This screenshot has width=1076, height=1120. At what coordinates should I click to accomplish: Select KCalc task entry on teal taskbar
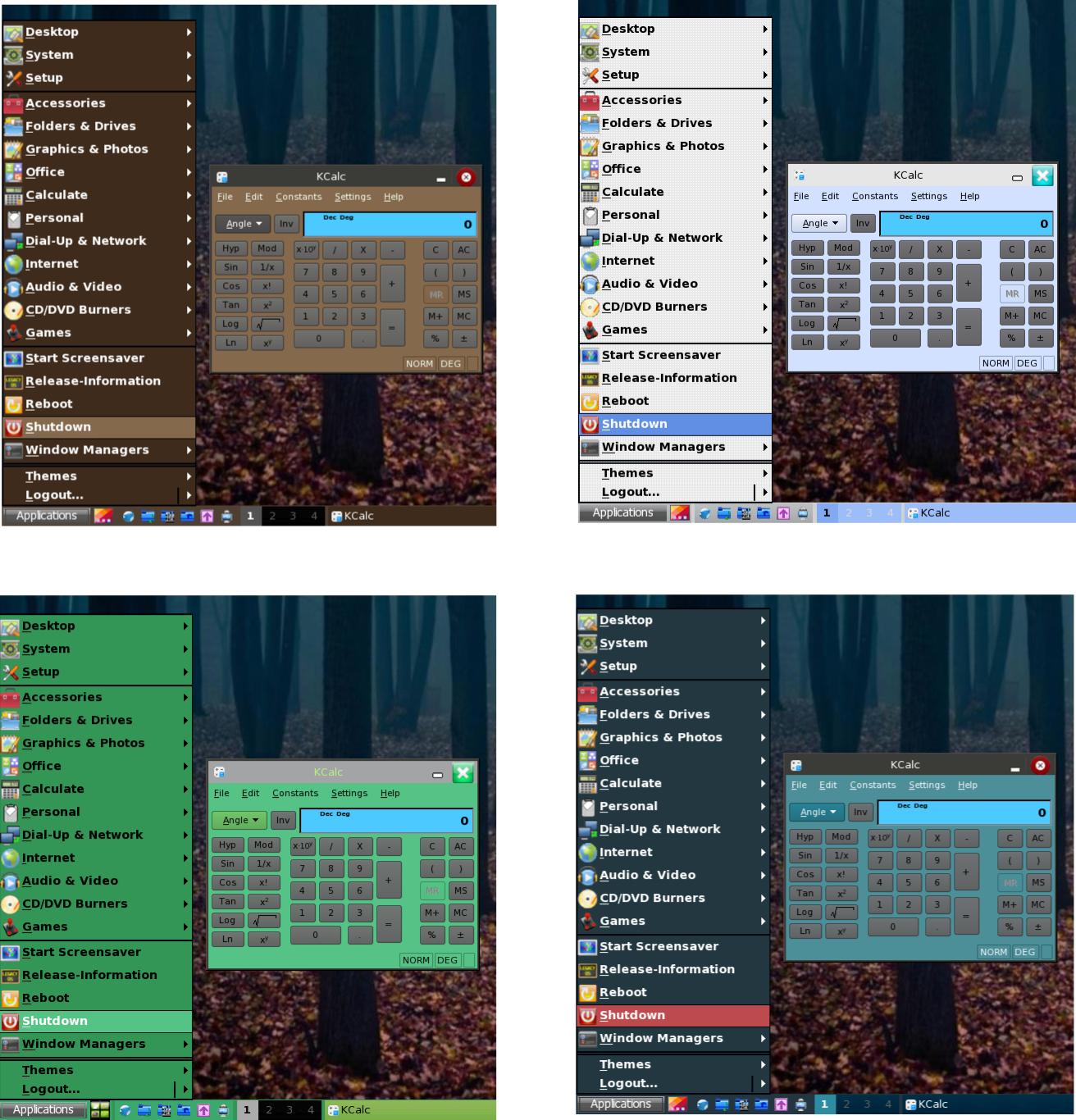tap(927, 1104)
